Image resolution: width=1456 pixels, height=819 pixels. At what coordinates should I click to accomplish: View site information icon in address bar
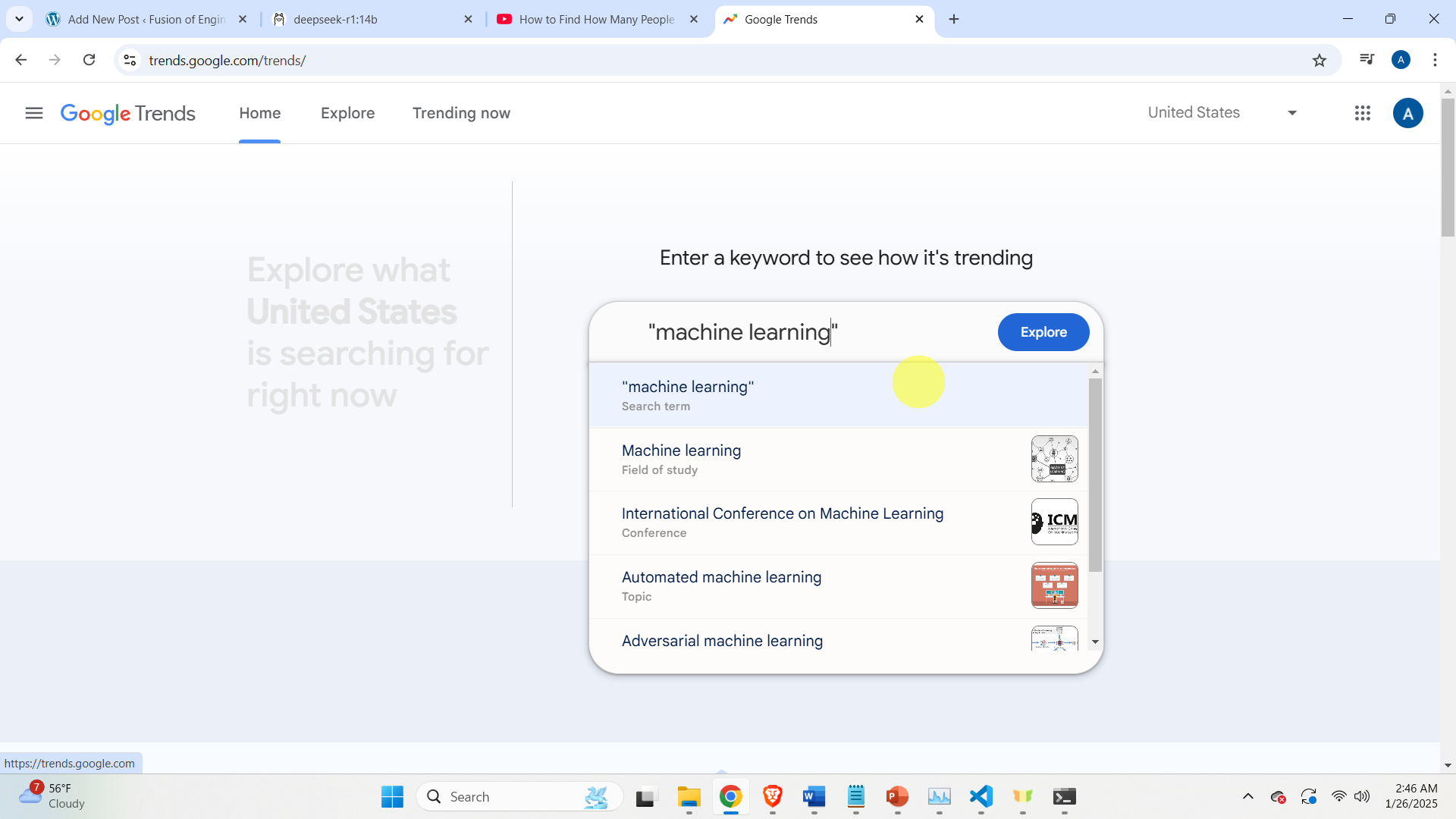tap(130, 60)
